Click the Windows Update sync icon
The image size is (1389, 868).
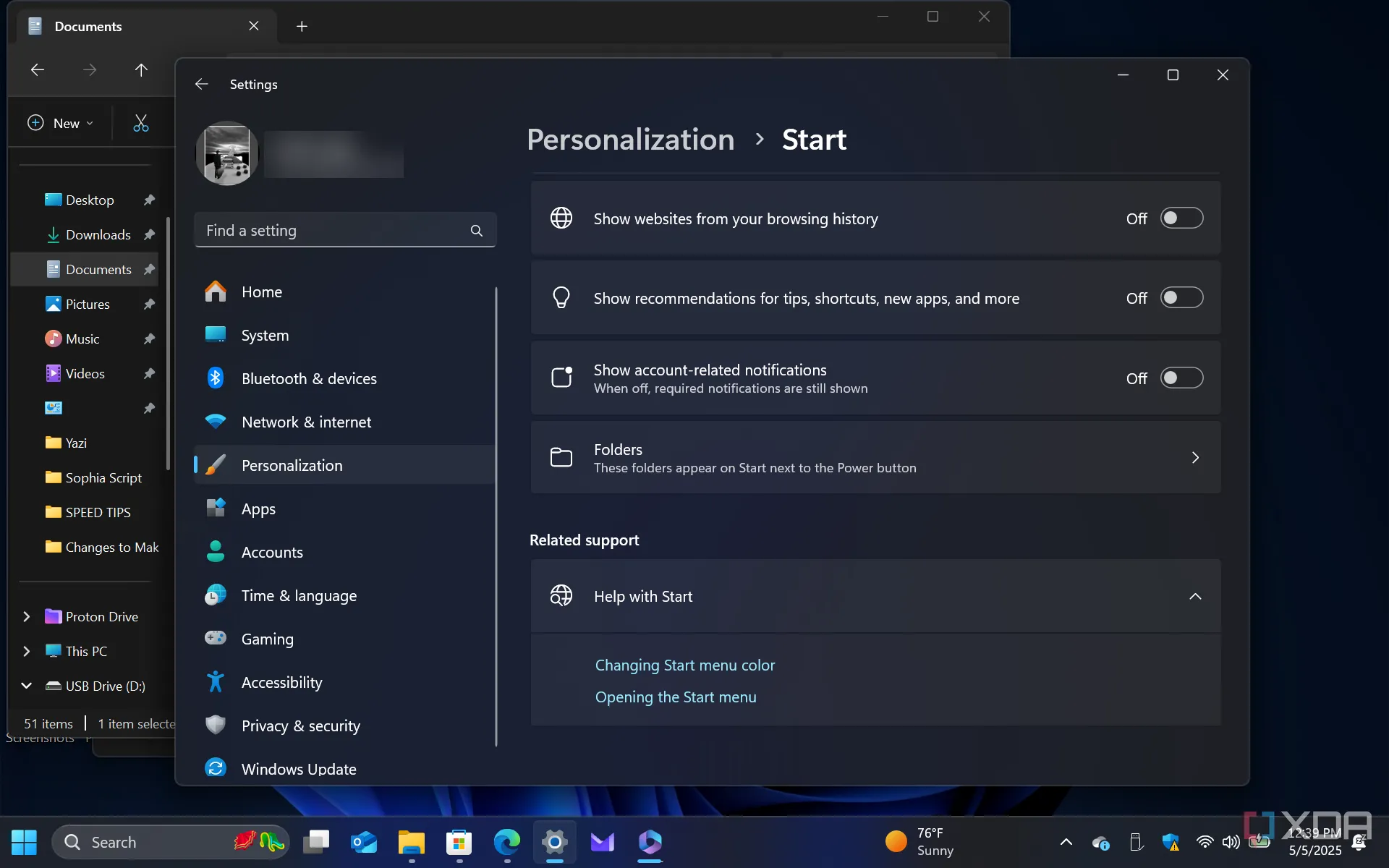(216, 768)
